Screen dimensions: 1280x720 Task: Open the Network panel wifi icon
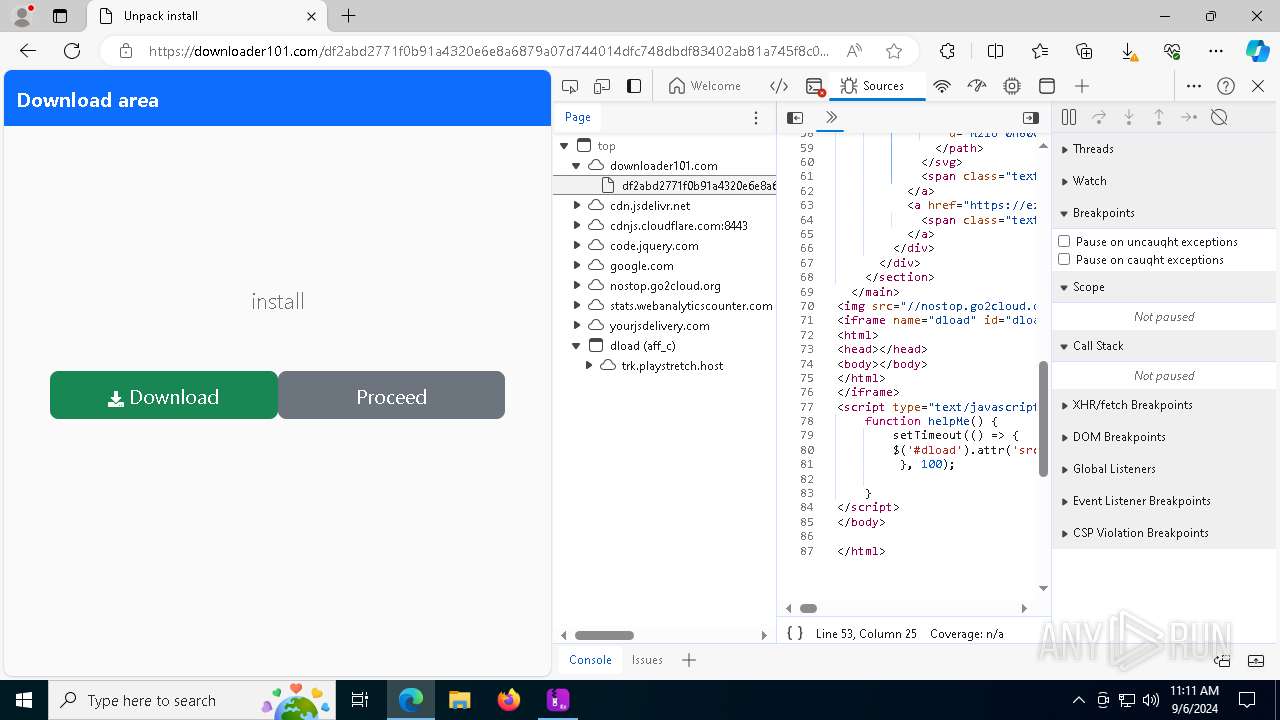coord(941,86)
